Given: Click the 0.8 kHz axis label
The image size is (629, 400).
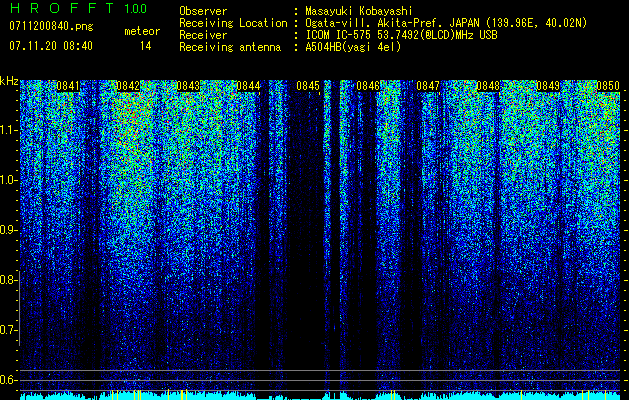Looking at the screenshot, I should tap(8, 280).
